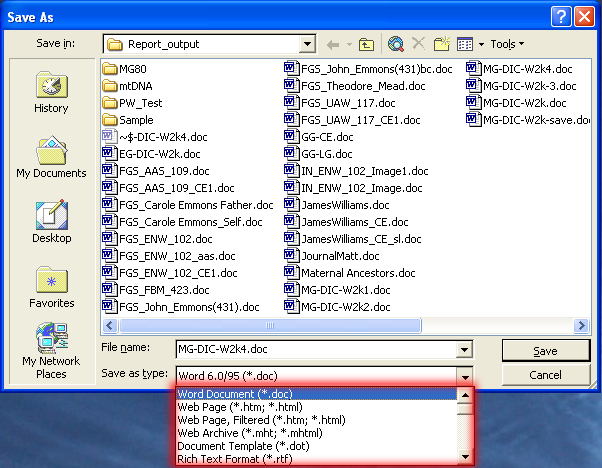602x468 pixels.
Task: Open My Network Places
Action: pyautogui.click(x=51, y=351)
